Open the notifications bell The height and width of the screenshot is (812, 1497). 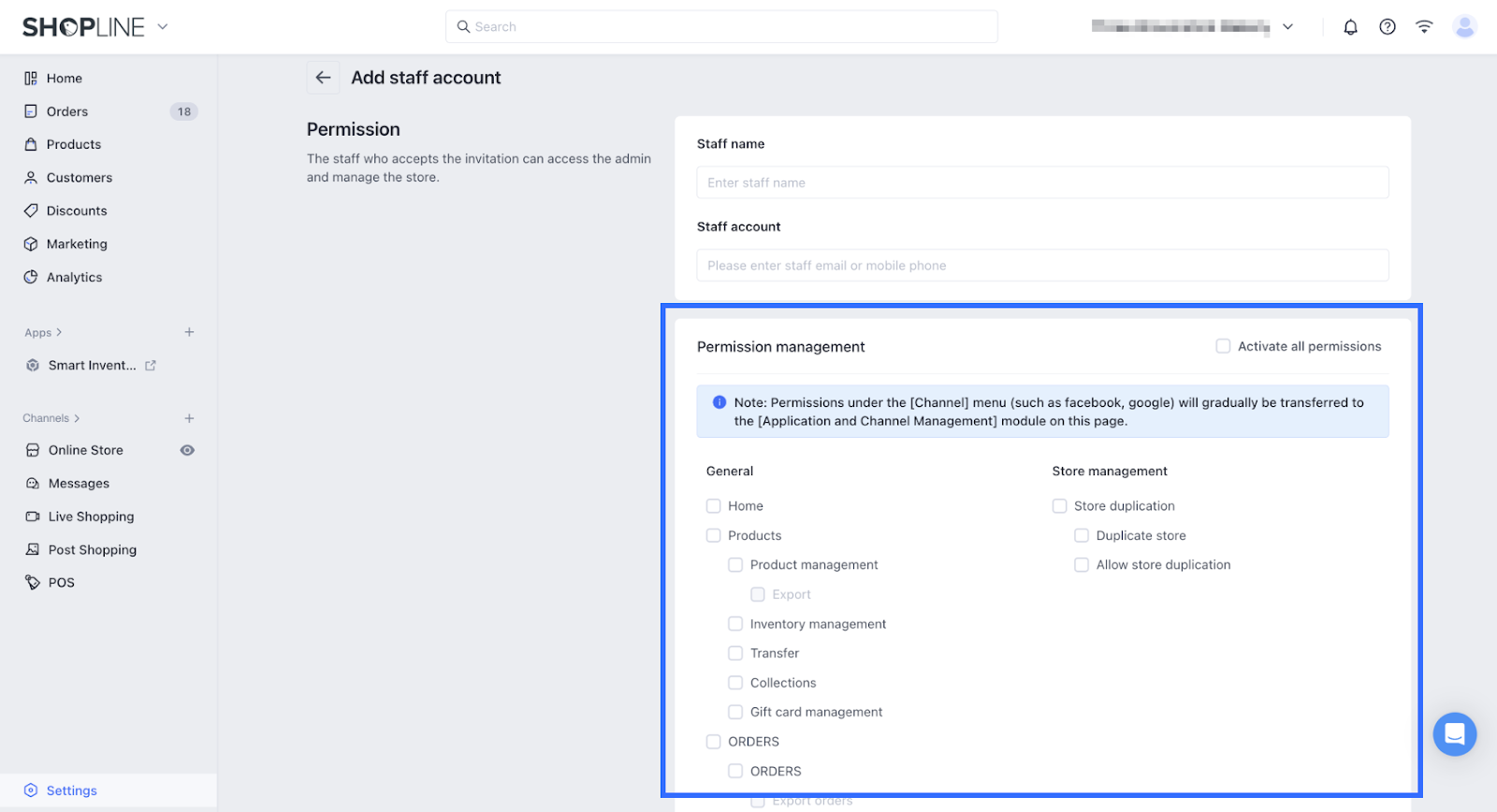[x=1350, y=27]
